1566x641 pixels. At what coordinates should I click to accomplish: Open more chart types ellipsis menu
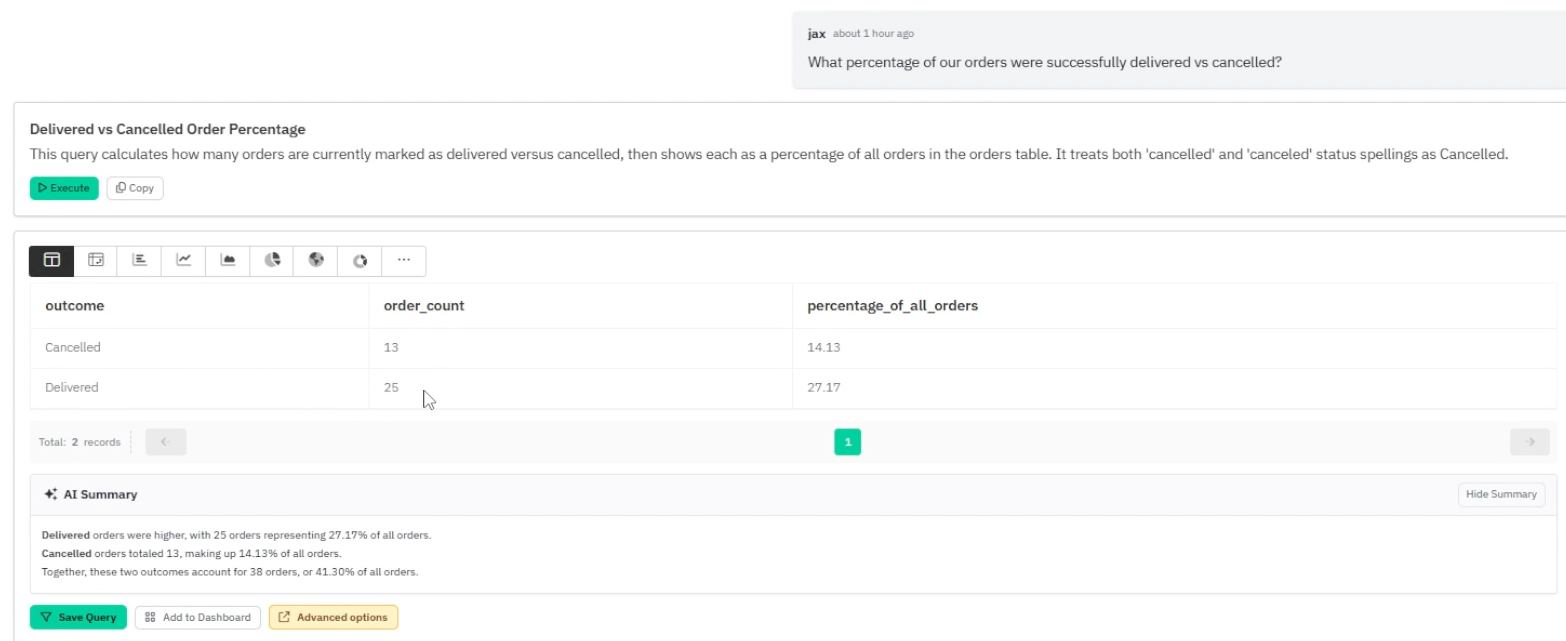pyautogui.click(x=404, y=260)
